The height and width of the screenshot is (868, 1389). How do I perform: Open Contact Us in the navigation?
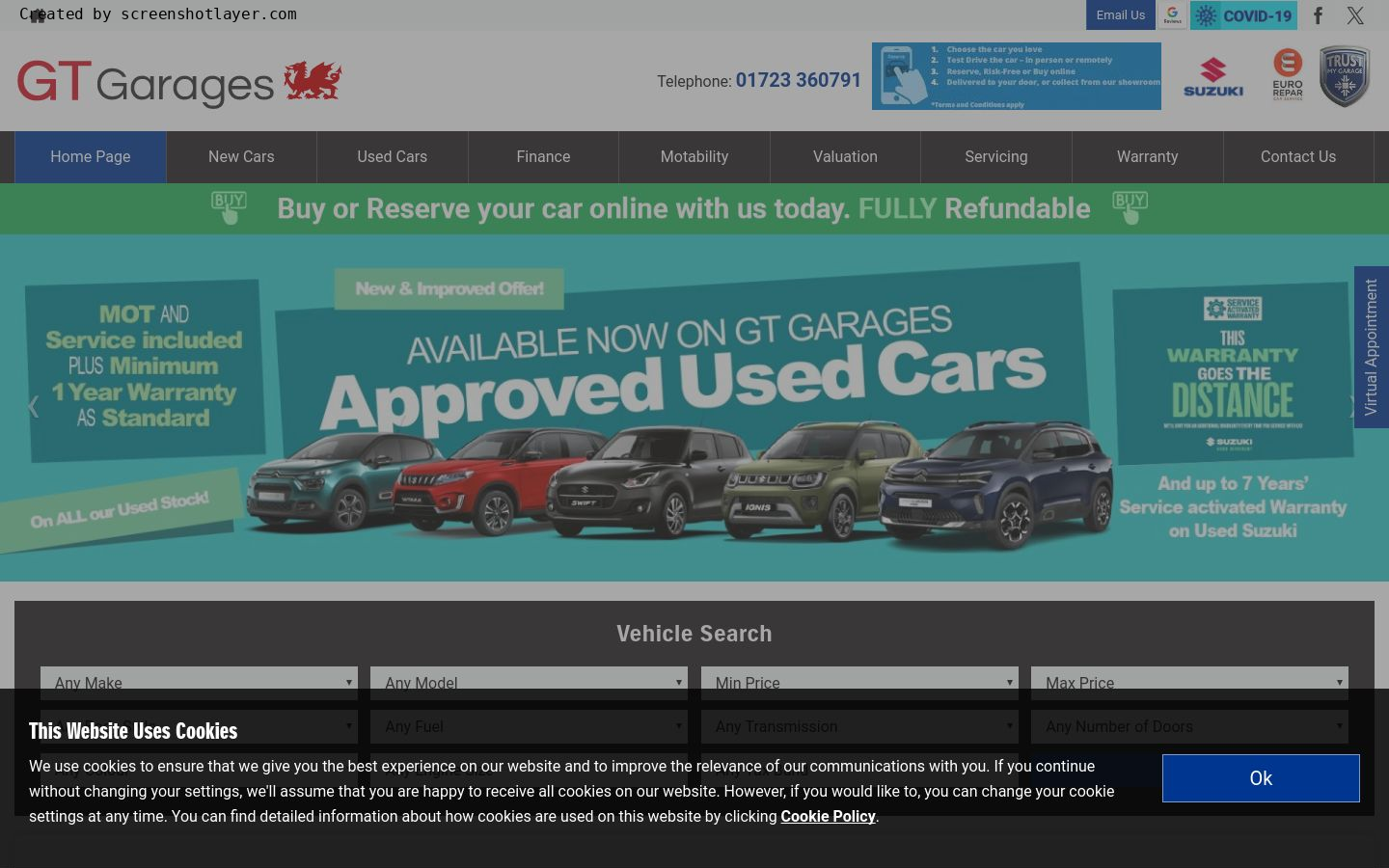(1298, 157)
